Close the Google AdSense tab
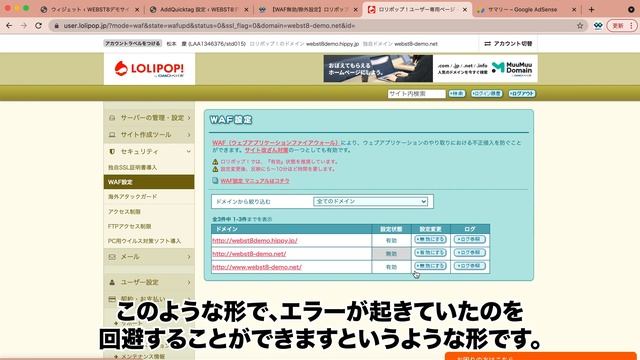 574,9
